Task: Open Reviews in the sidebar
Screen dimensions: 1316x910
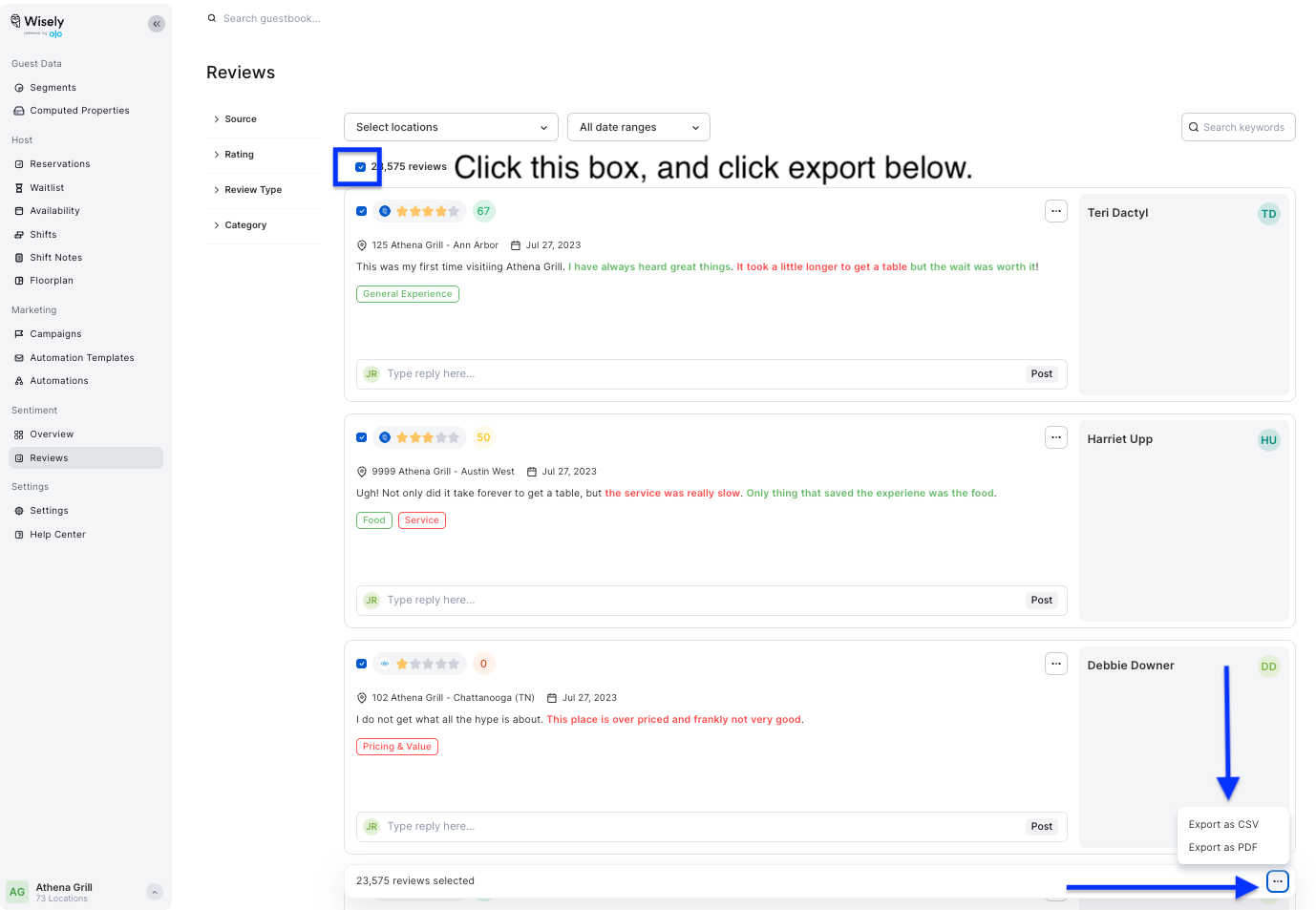Action: [x=86, y=458]
